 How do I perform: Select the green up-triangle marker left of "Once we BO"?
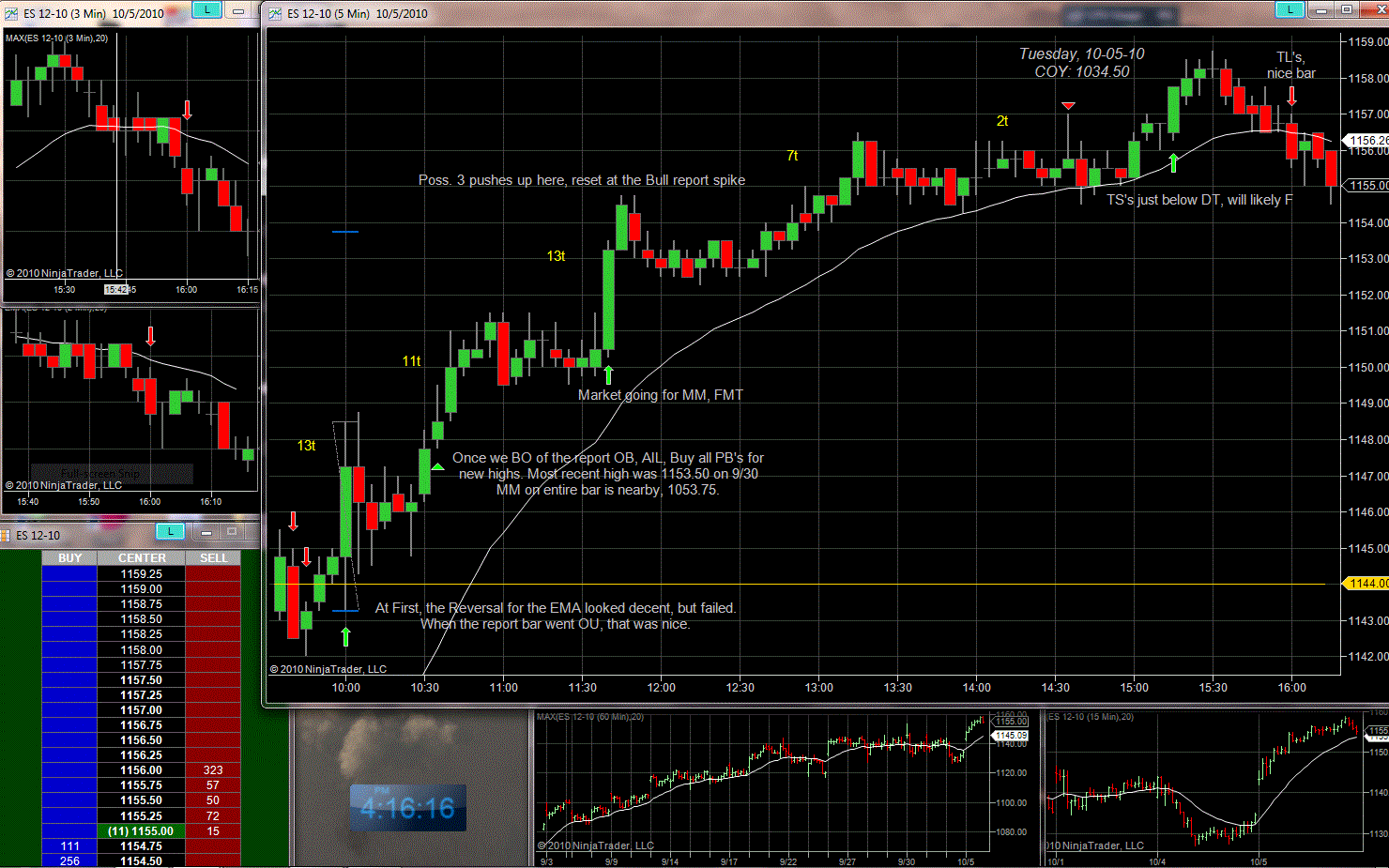tap(437, 466)
